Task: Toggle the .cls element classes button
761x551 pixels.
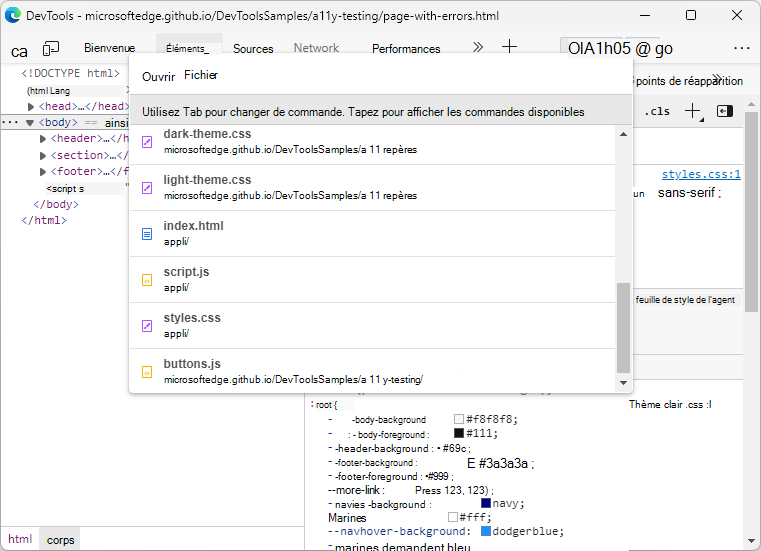Action: tap(657, 111)
